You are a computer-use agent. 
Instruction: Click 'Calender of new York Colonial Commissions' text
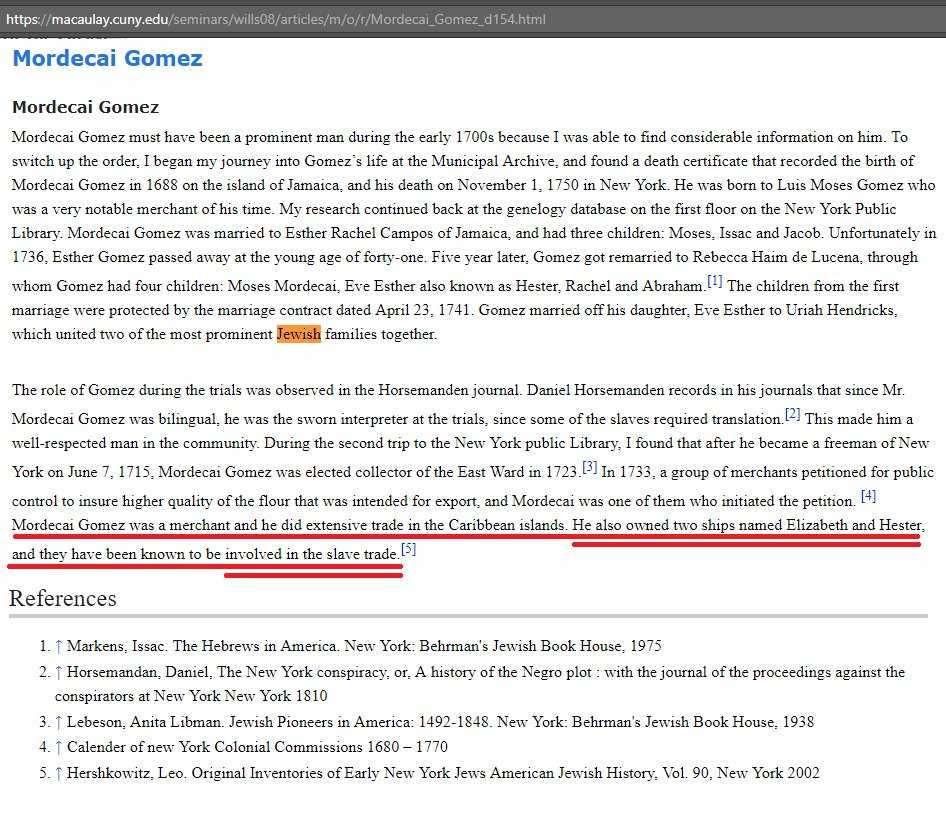pos(257,747)
